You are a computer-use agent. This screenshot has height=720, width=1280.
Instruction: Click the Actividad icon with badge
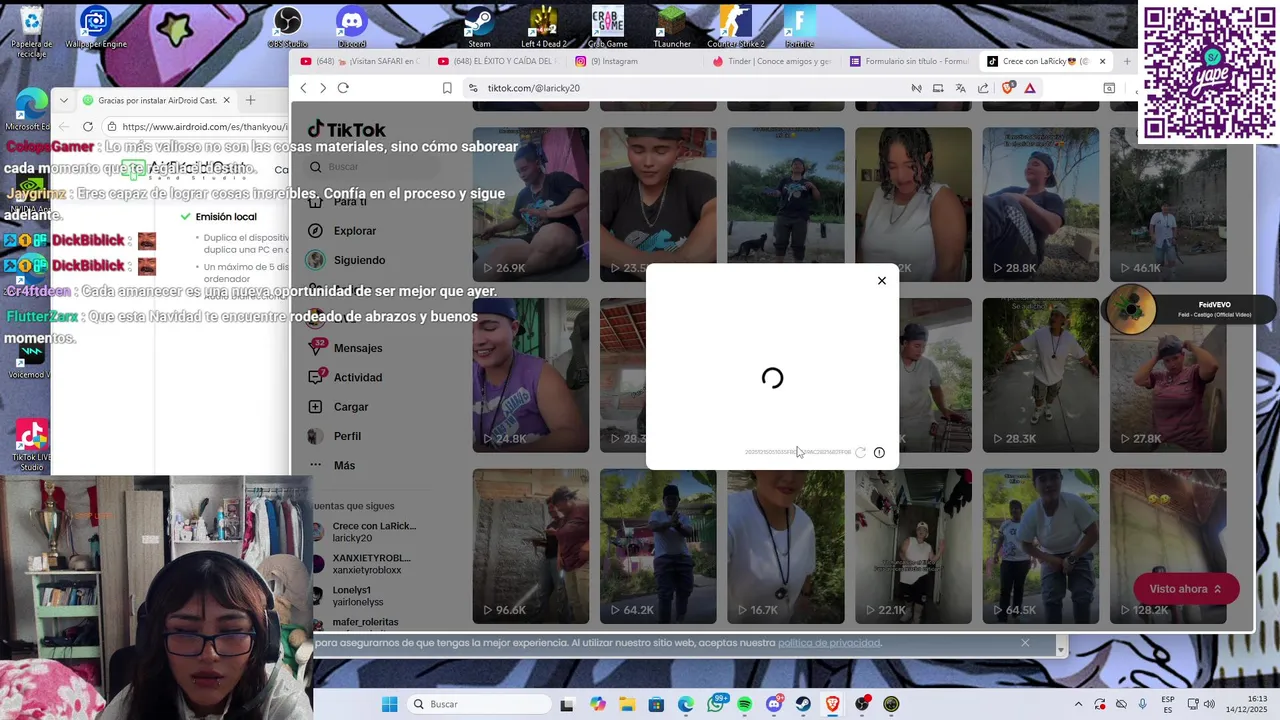tap(316, 377)
